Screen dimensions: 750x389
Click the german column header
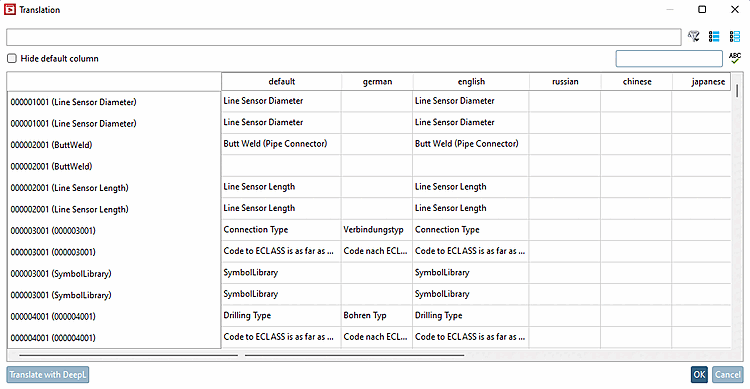(x=377, y=81)
